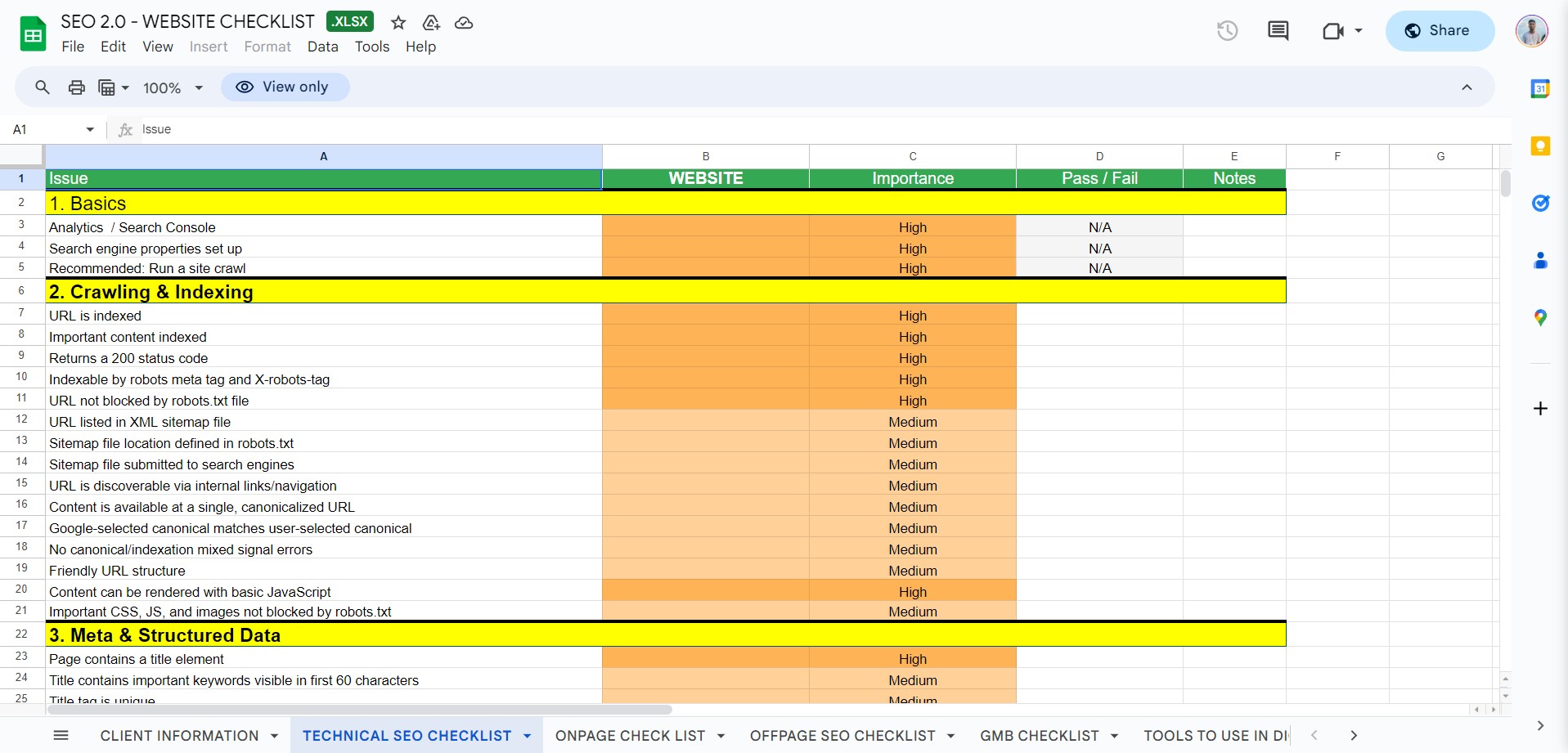Open GMB CHECKLIST tab options arrow

click(1114, 736)
